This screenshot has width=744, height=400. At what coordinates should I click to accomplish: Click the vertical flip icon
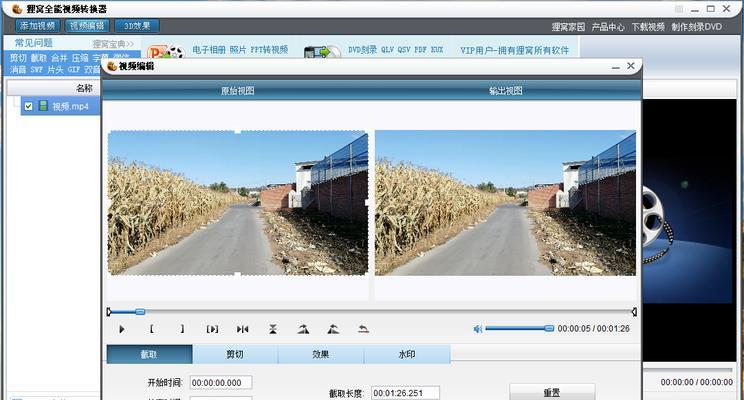(x=273, y=329)
